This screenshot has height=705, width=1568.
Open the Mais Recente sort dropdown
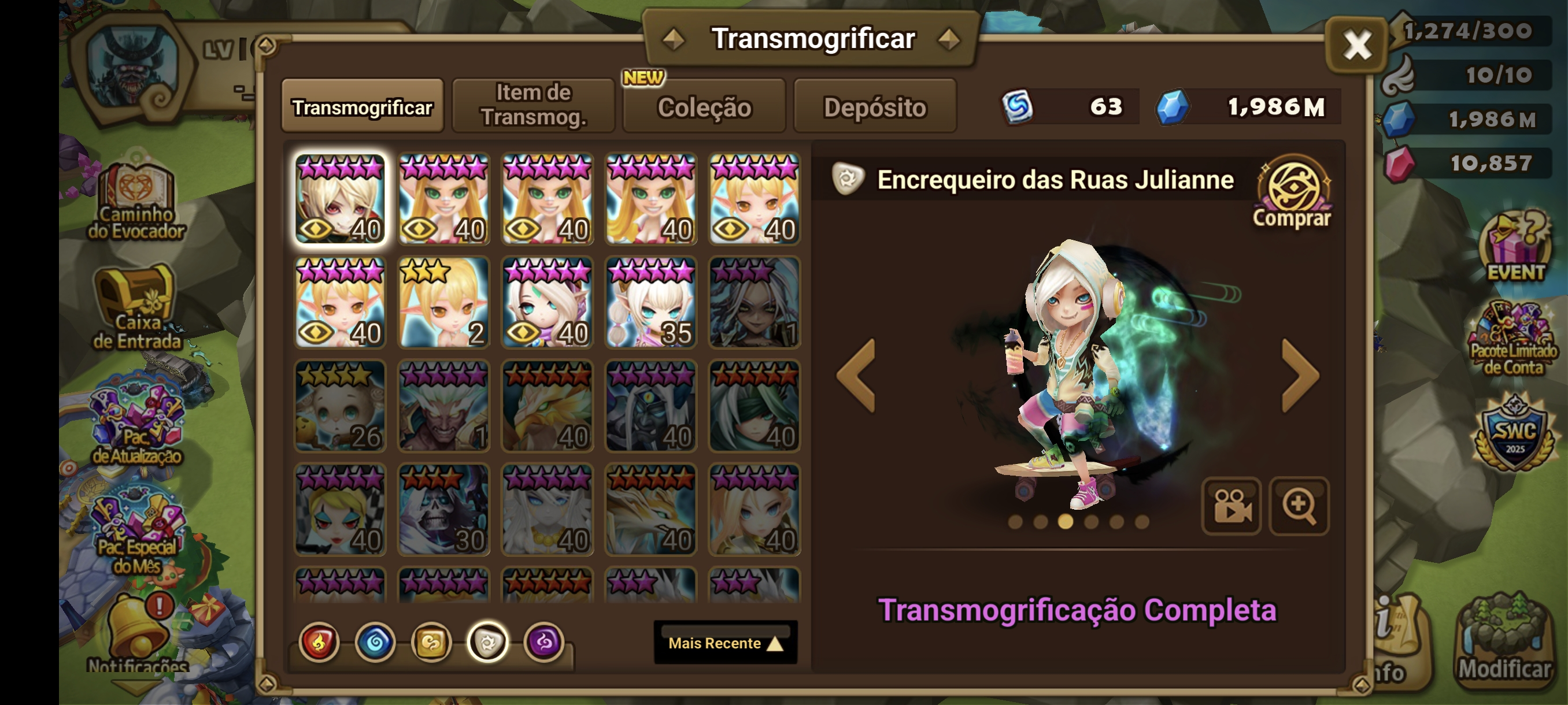click(725, 643)
